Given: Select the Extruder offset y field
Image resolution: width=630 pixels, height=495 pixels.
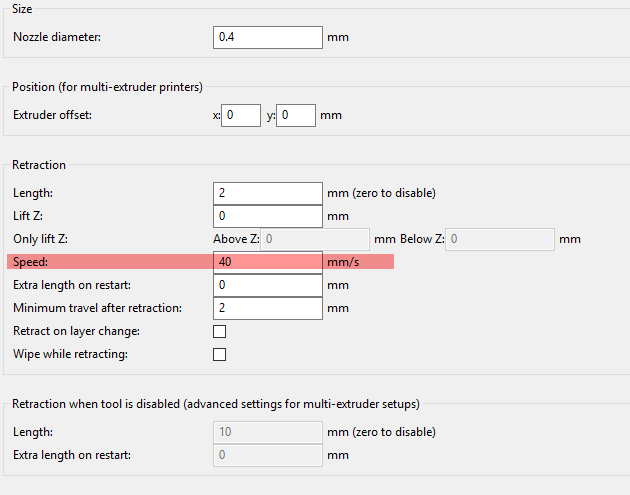Looking at the screenshot, I should coord(296,115).
